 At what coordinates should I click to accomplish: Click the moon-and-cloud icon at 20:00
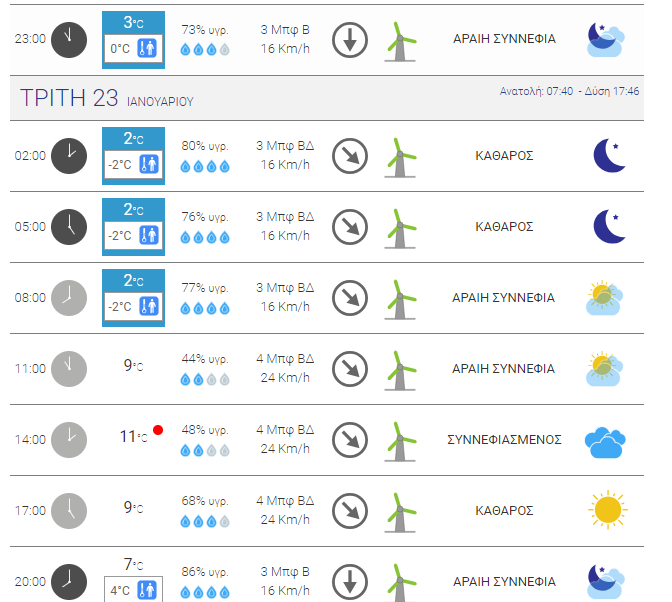click(x=606, y=581)
